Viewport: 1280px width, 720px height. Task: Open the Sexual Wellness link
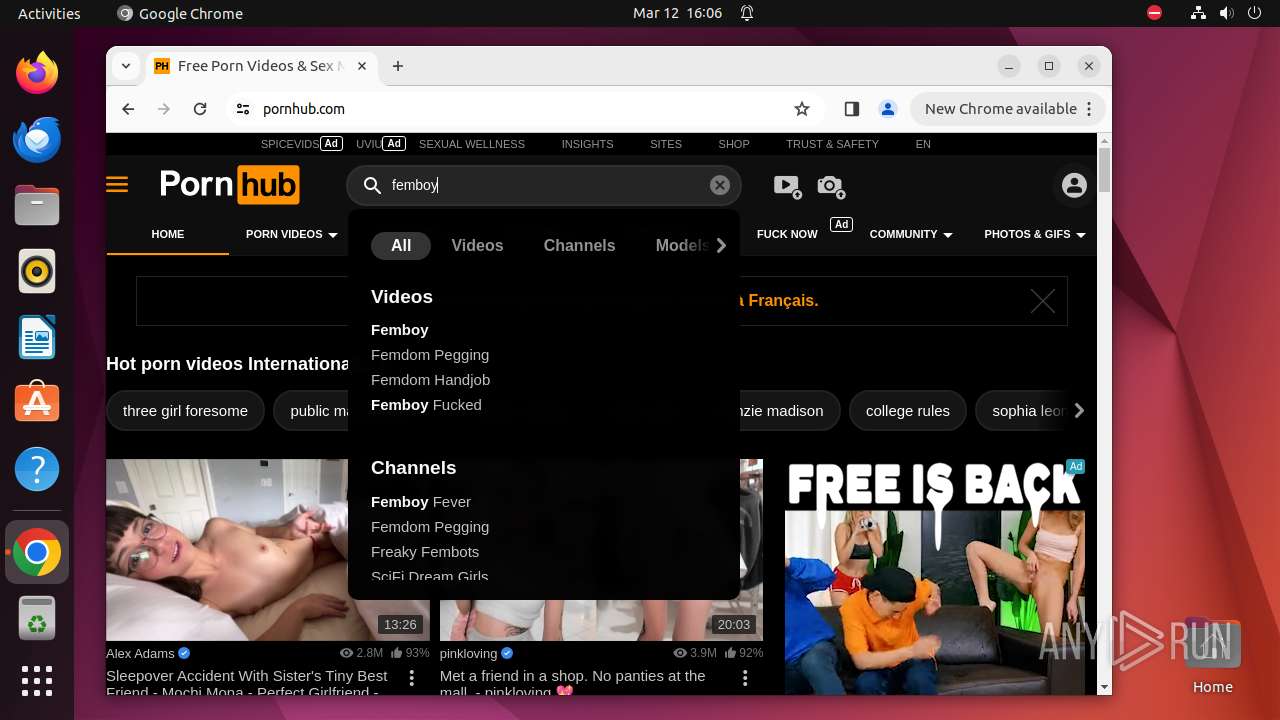(x=472, y=144)
